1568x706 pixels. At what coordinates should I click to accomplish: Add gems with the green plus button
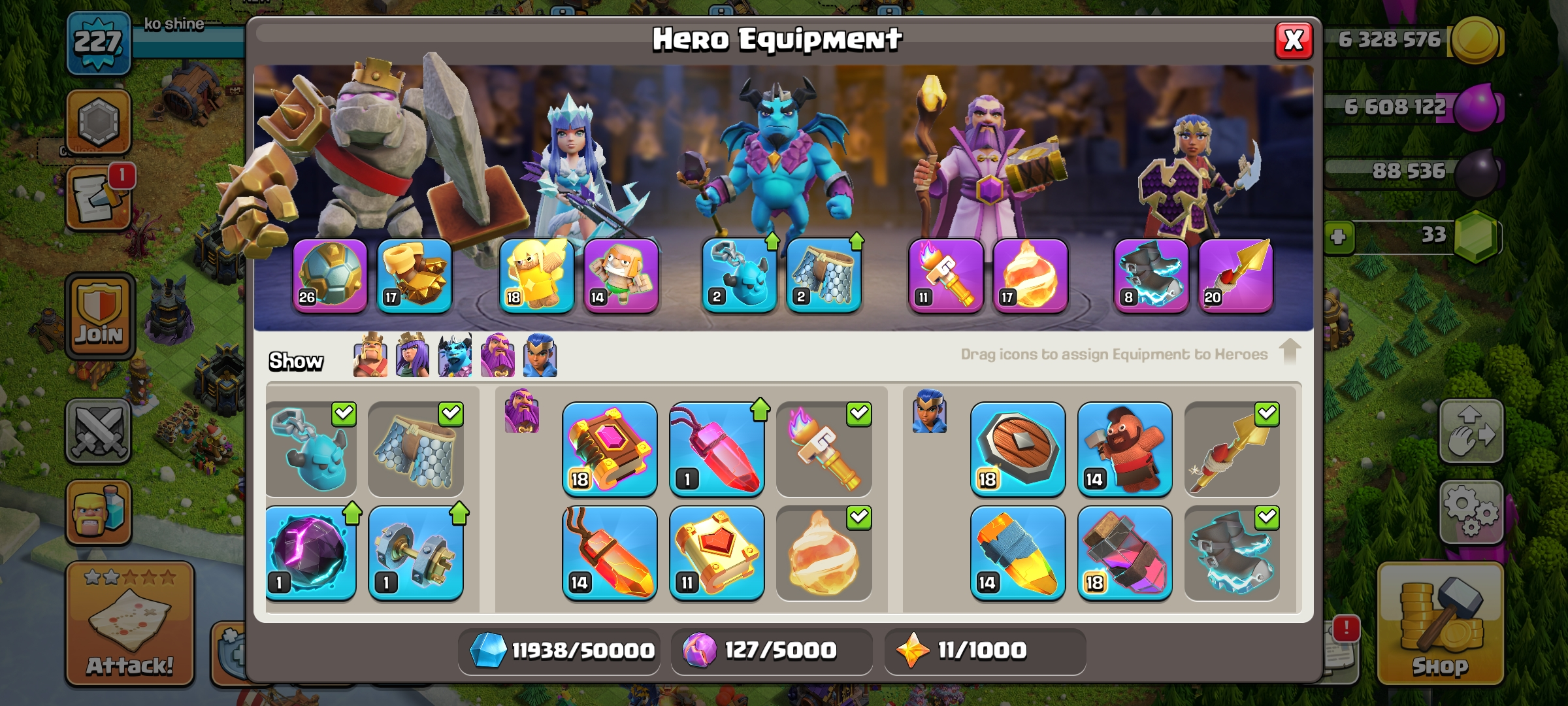(x=1339, y=237)
